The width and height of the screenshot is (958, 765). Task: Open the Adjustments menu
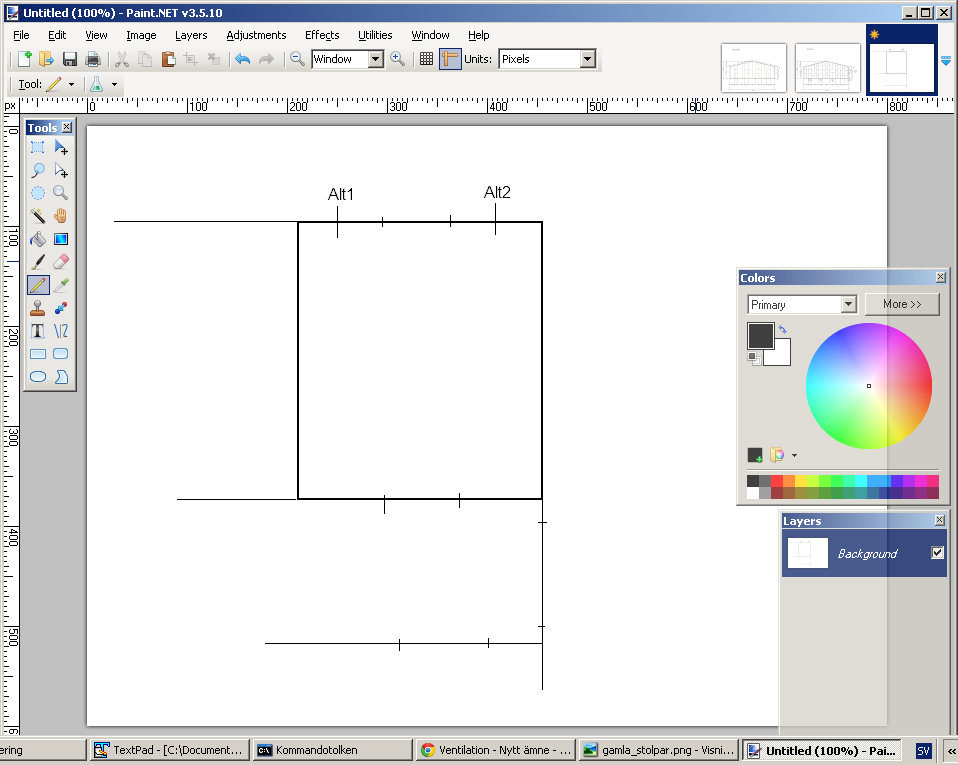pyautogui.click(x=256, y=35)
